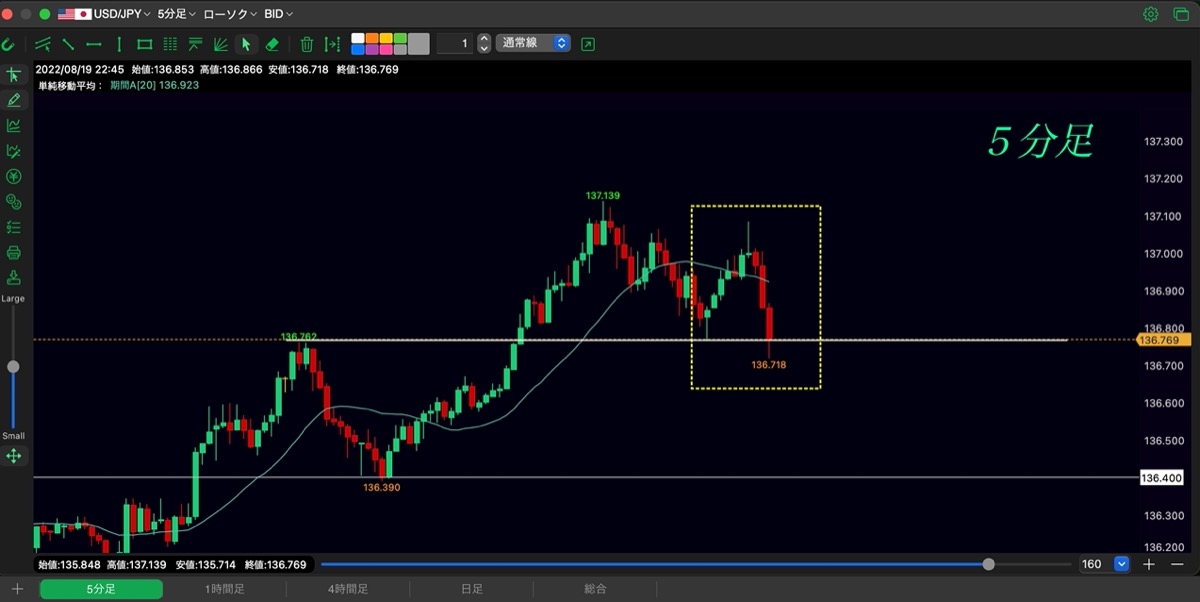
Task: Open the 5分足 timeframe dropdown
Action: pyautogui.click(x=177, y=14)
